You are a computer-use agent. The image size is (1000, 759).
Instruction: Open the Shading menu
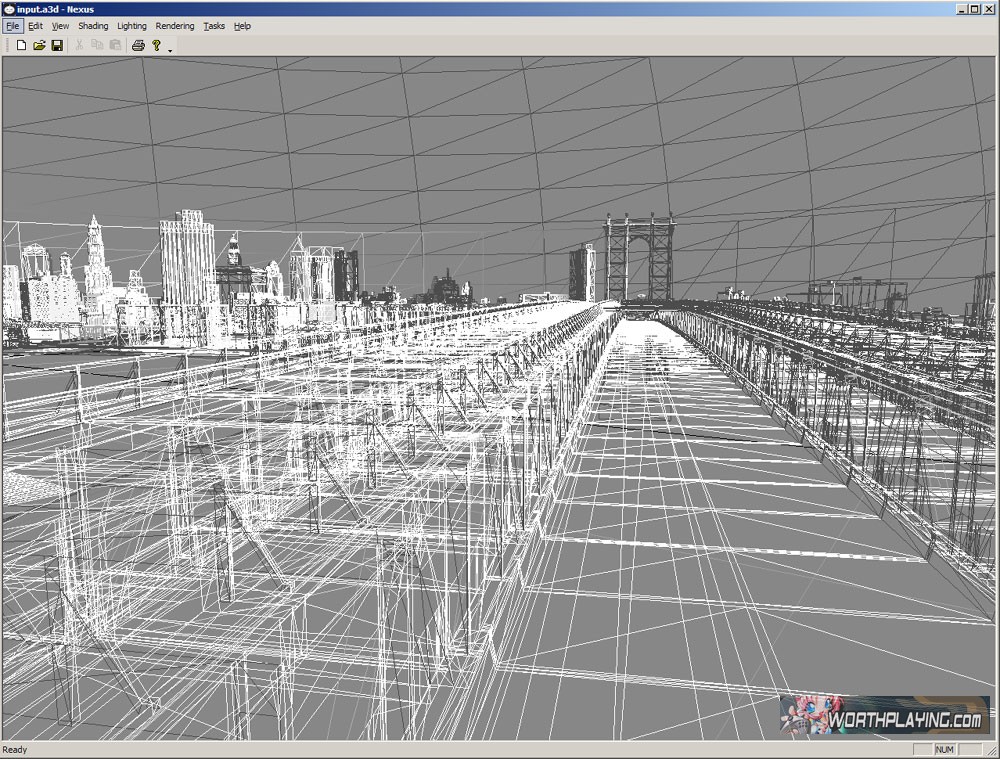[93, 26]
